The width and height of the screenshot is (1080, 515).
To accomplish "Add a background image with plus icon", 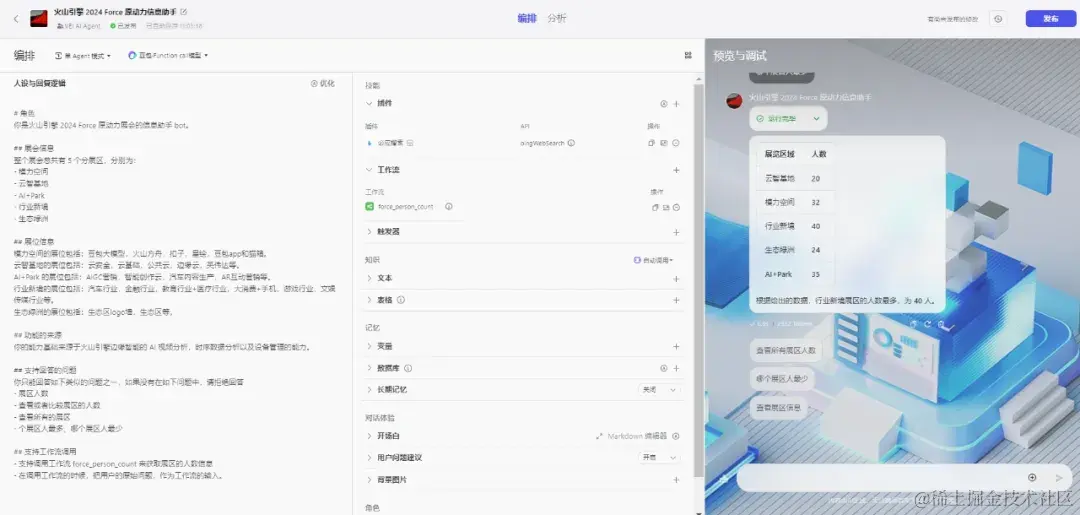I will 676,480.
